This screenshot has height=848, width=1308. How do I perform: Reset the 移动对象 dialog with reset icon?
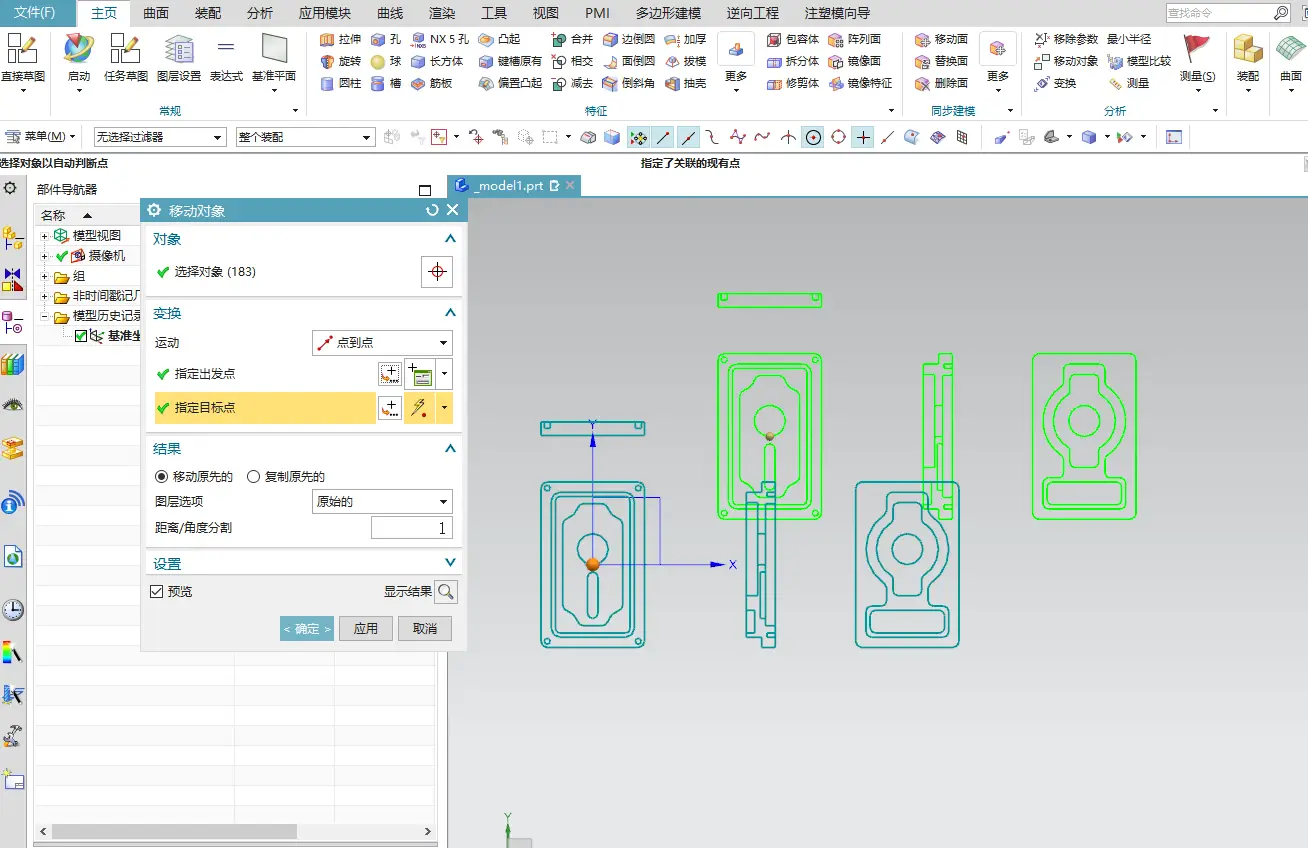(432, 210)
